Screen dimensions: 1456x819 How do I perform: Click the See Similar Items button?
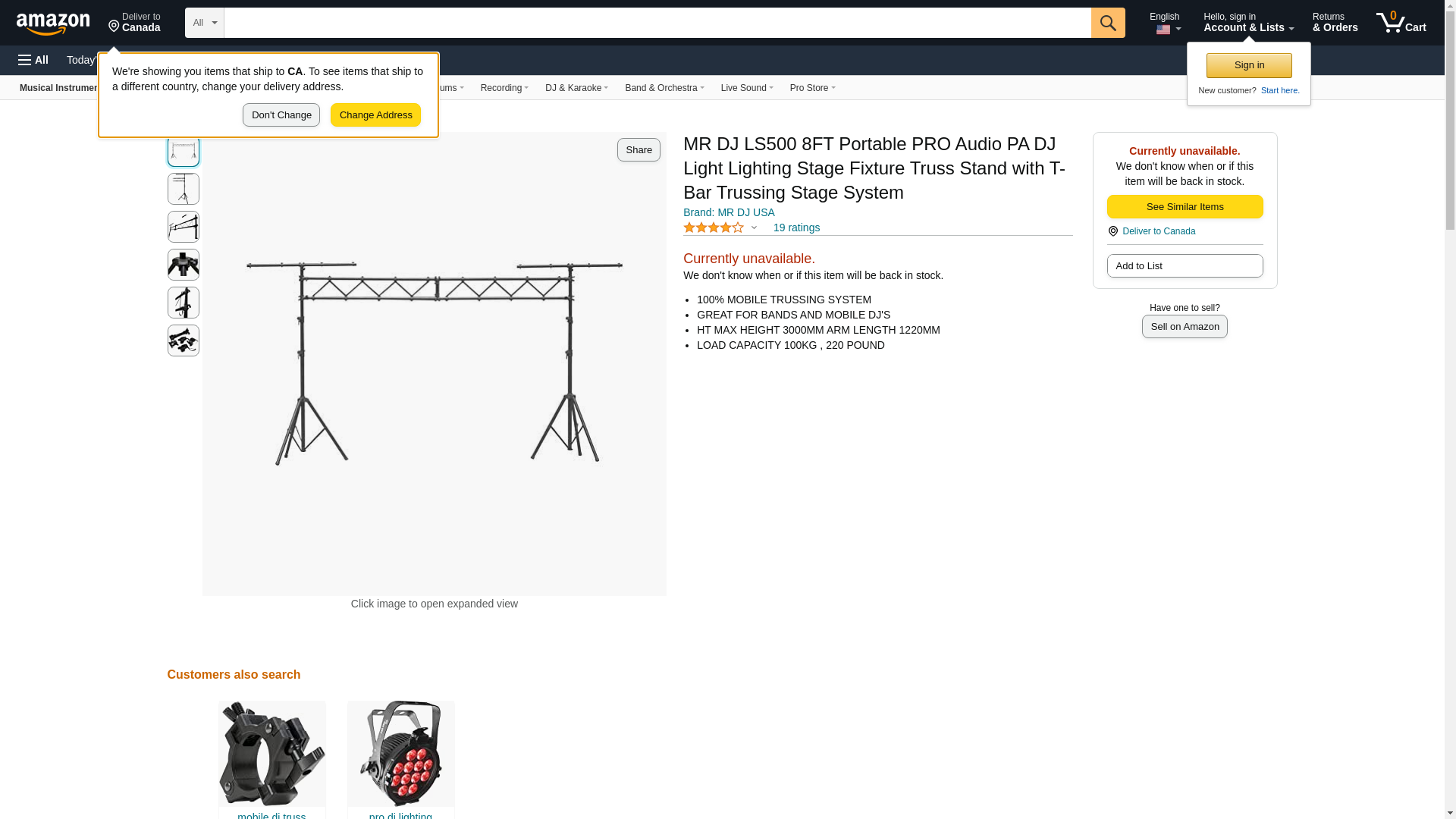tap(1185, 207)
